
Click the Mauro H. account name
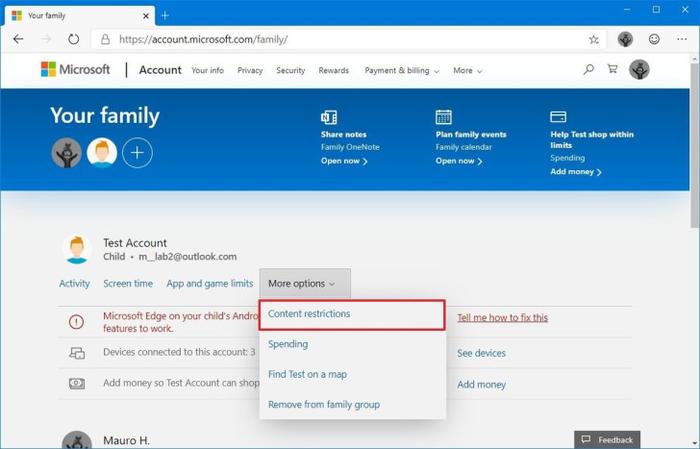pos(126,441)
